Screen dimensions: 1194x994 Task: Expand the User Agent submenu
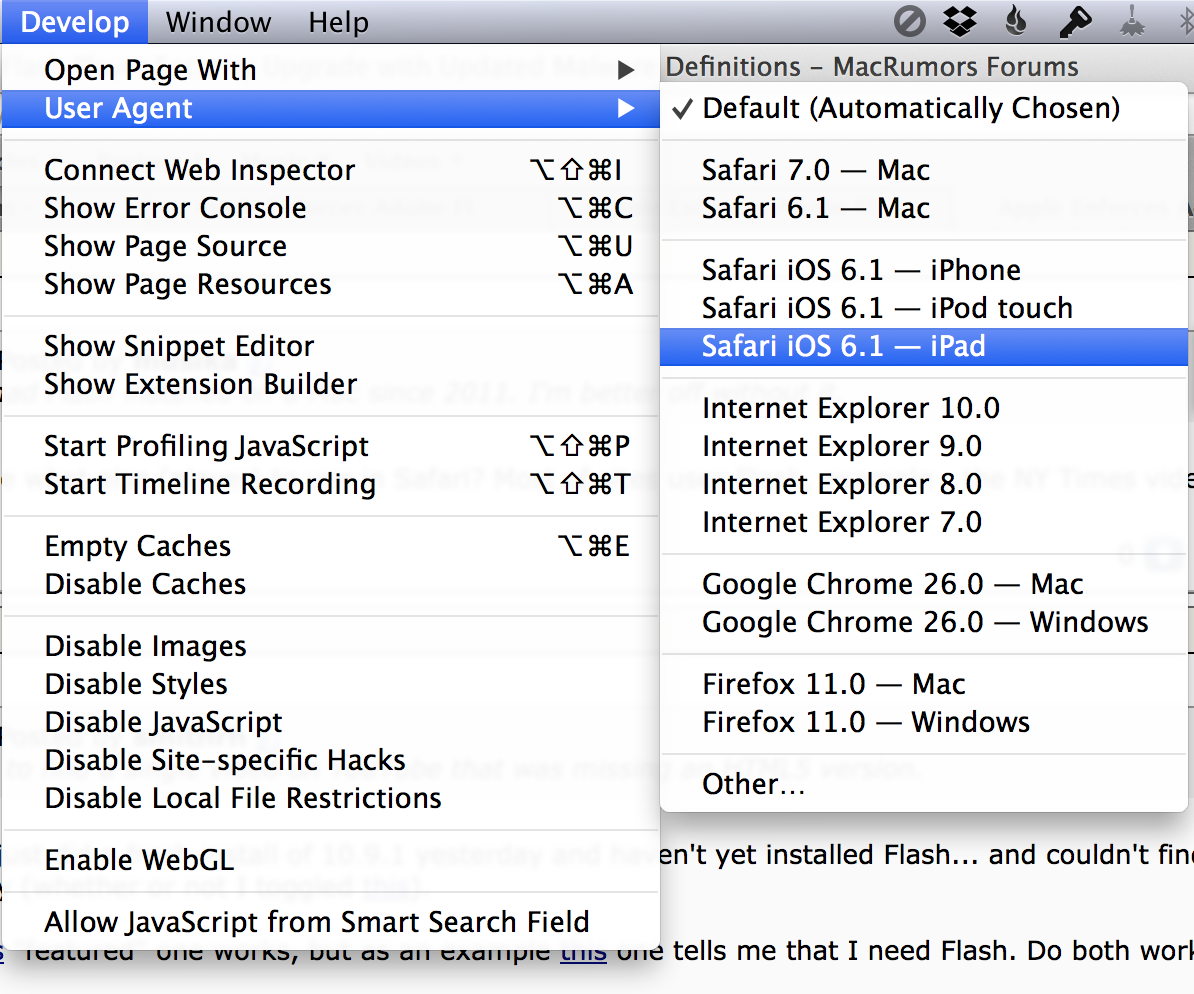(x=330, y=108)
